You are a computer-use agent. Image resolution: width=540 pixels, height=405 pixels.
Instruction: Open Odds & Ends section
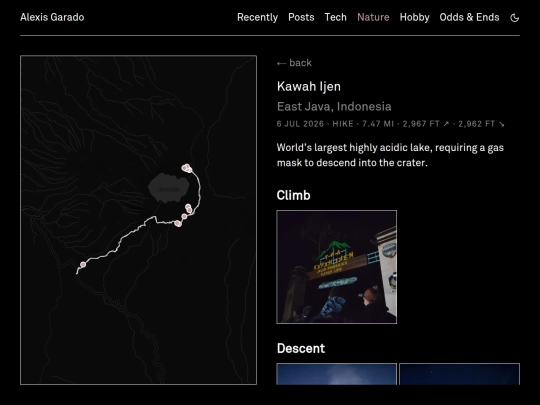469,17
